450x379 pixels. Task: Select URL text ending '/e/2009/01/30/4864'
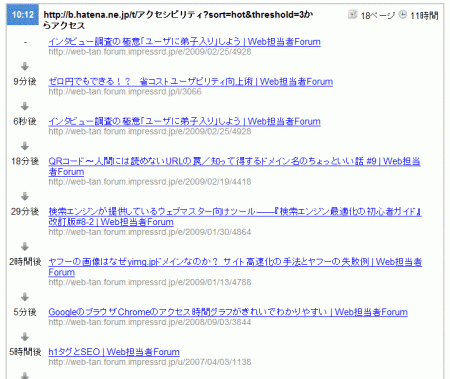click(x=150, y=232)
